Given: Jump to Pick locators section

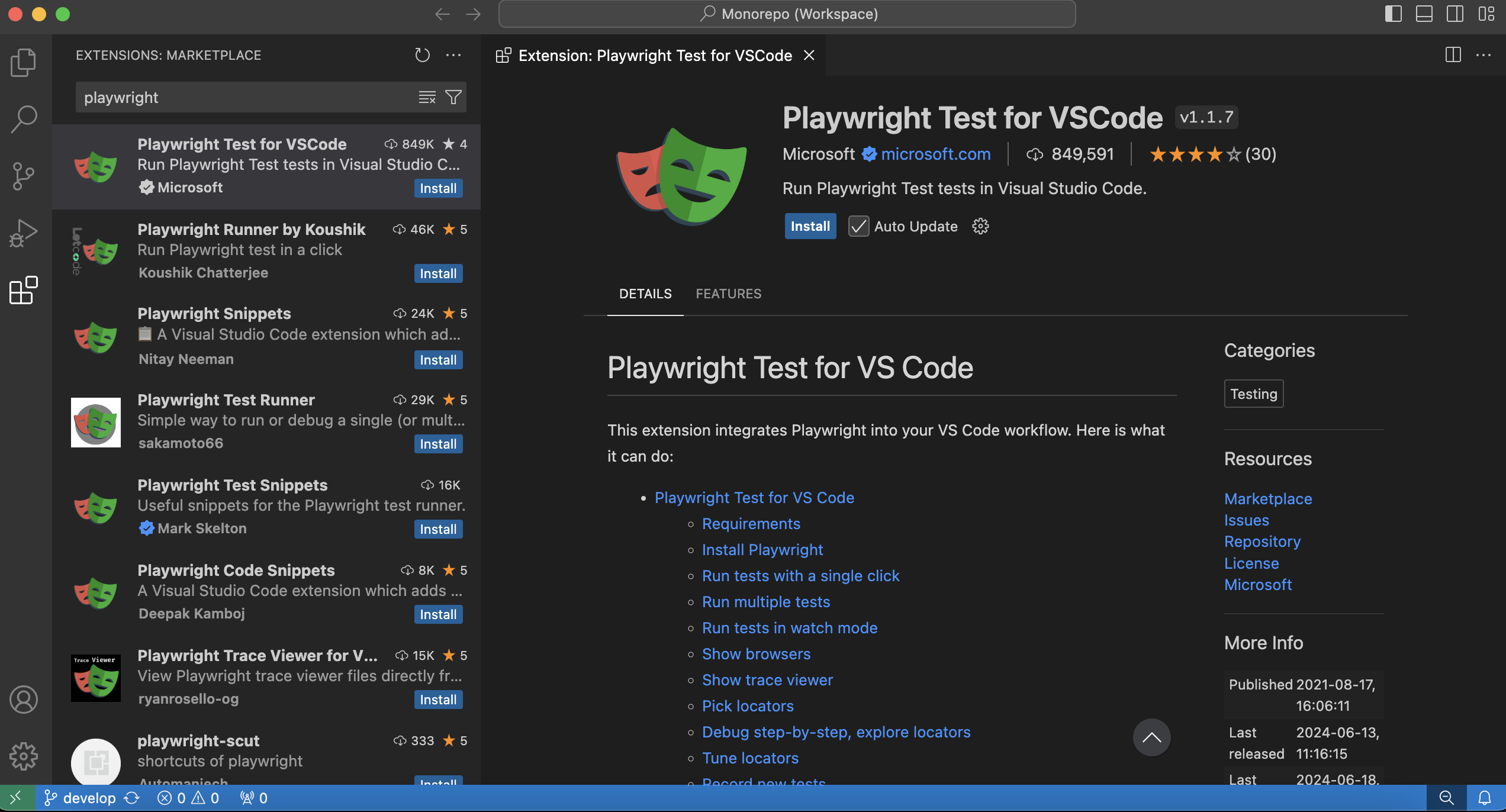Looking at the screenshot, I should [x=748, y=706].
